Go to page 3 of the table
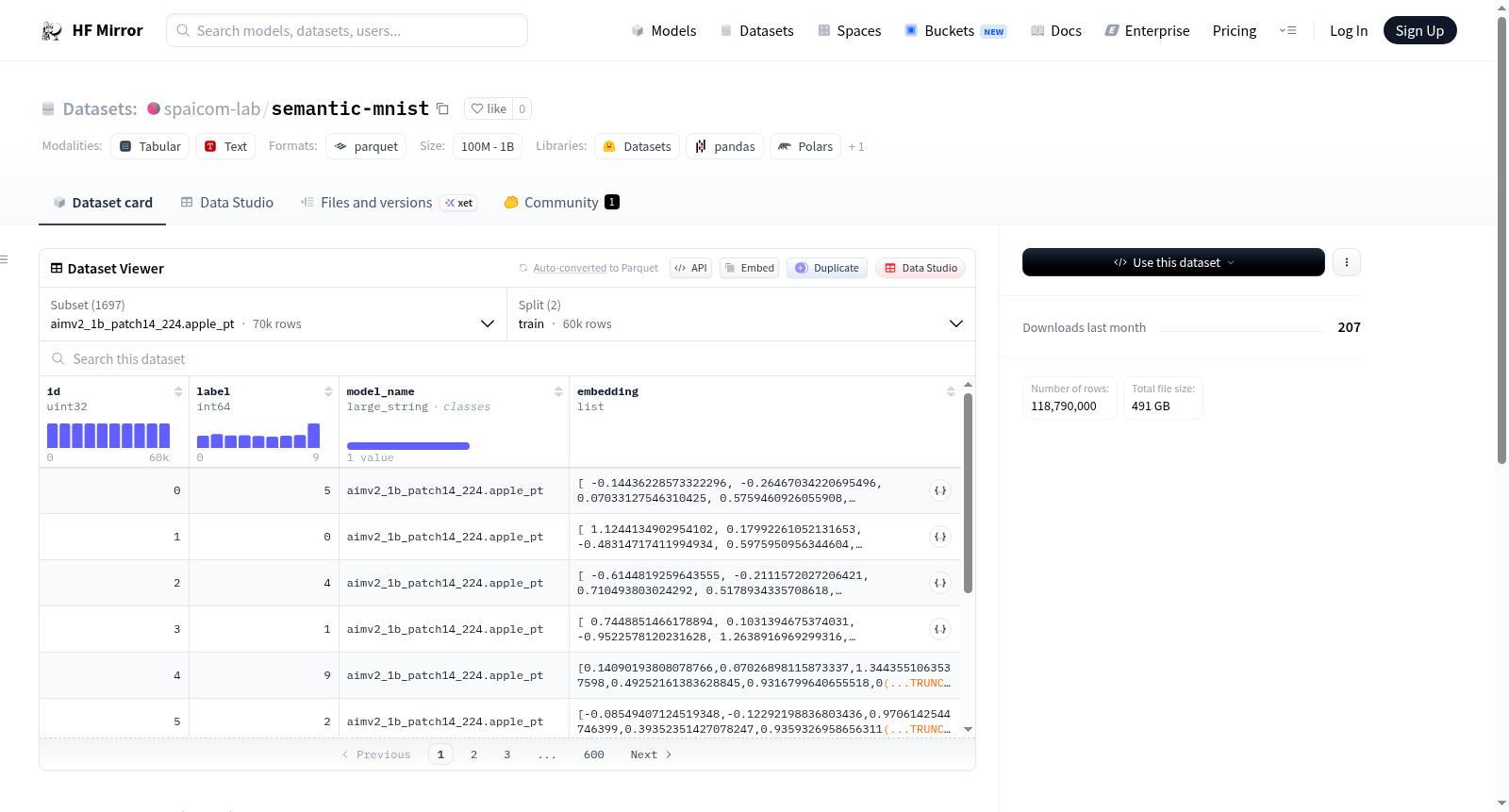1509x812 pixels. coord(506,754)
